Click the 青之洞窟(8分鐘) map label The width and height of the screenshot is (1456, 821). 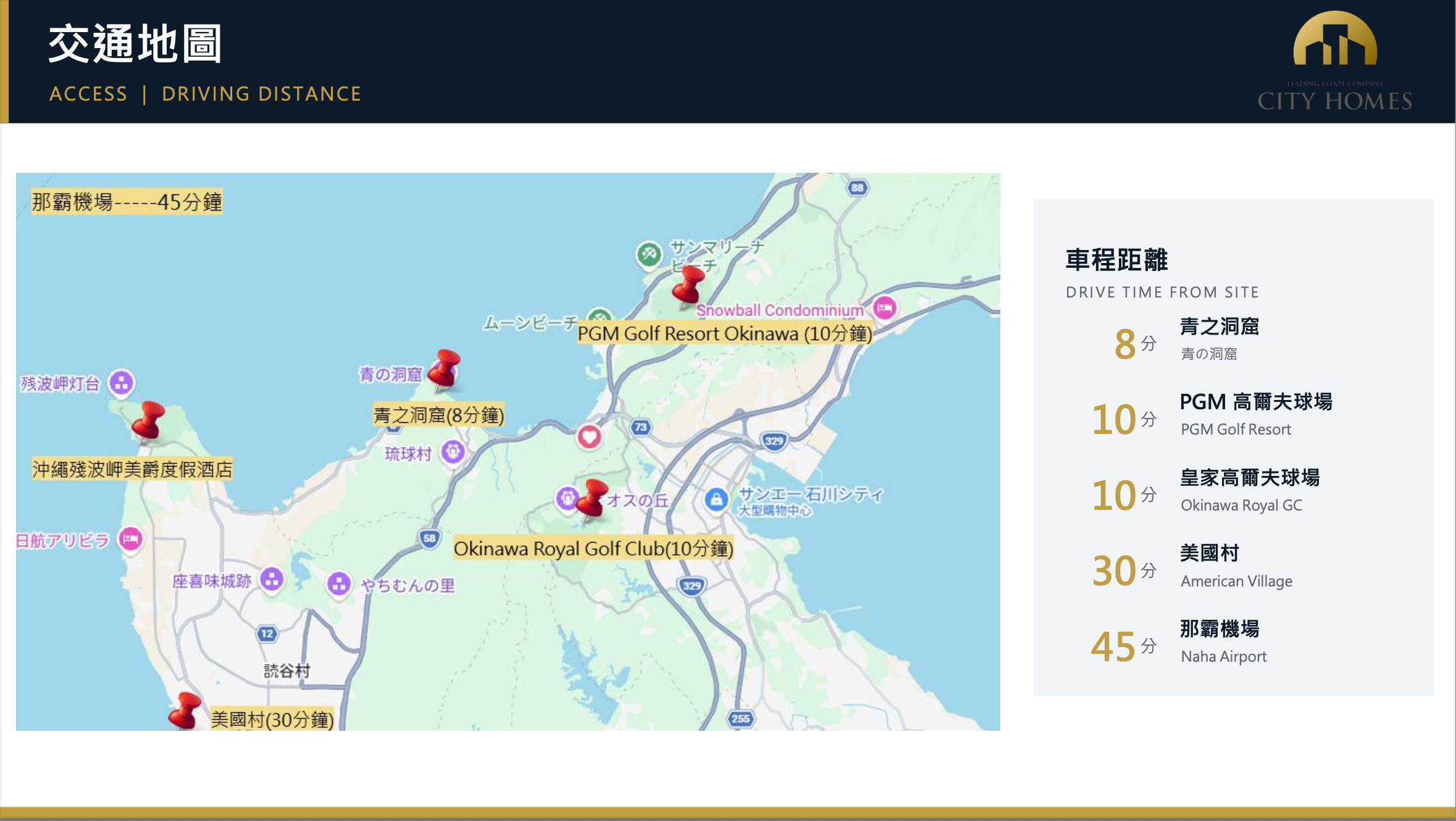coord(439,415)
